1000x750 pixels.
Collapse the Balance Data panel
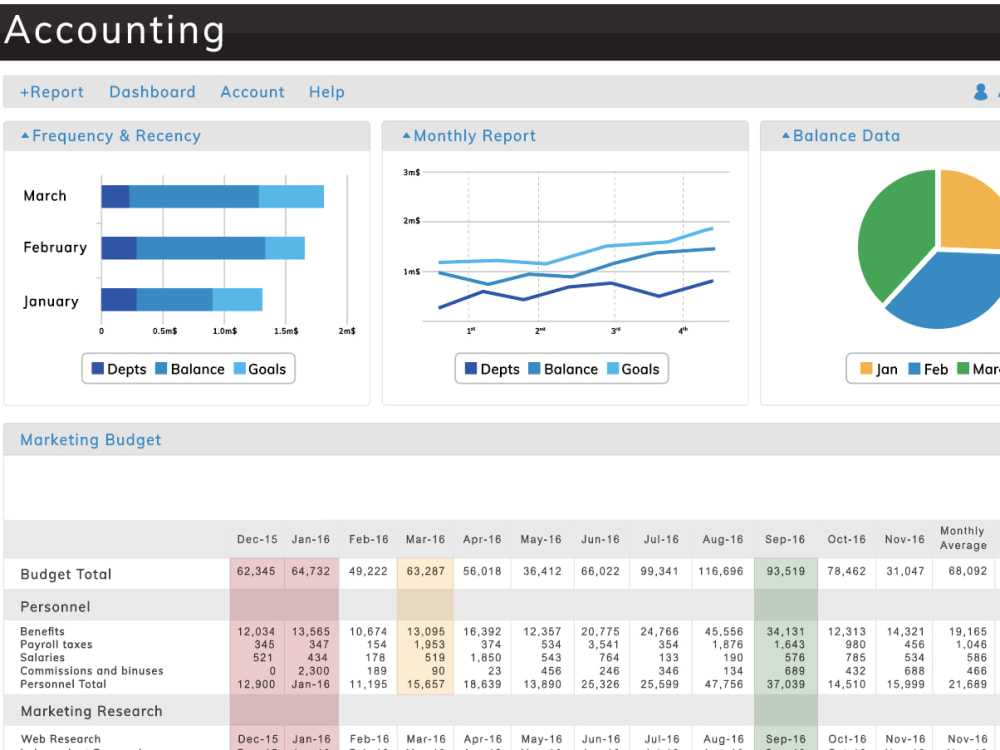[x=786, y=136]
